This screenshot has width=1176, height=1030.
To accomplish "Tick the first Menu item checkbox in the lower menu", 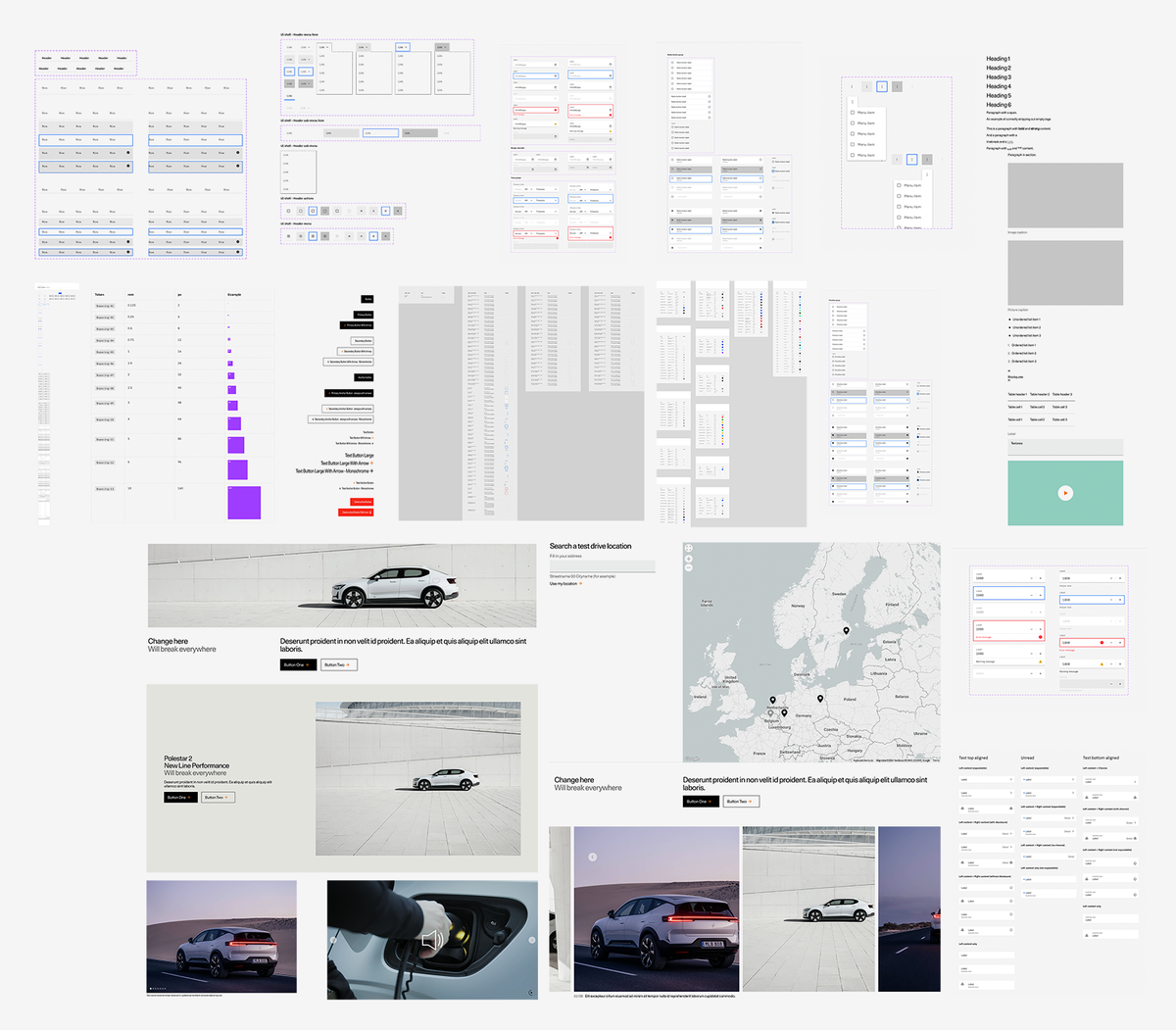I will coord(899,185).
